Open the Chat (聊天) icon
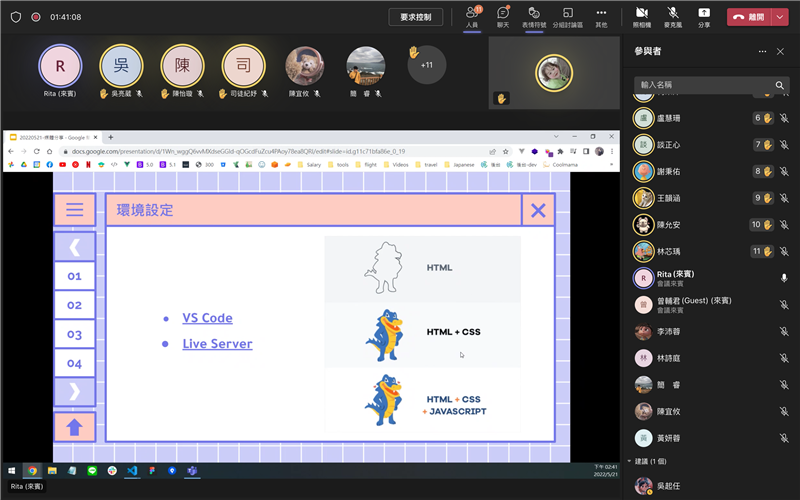 (504, 16)
